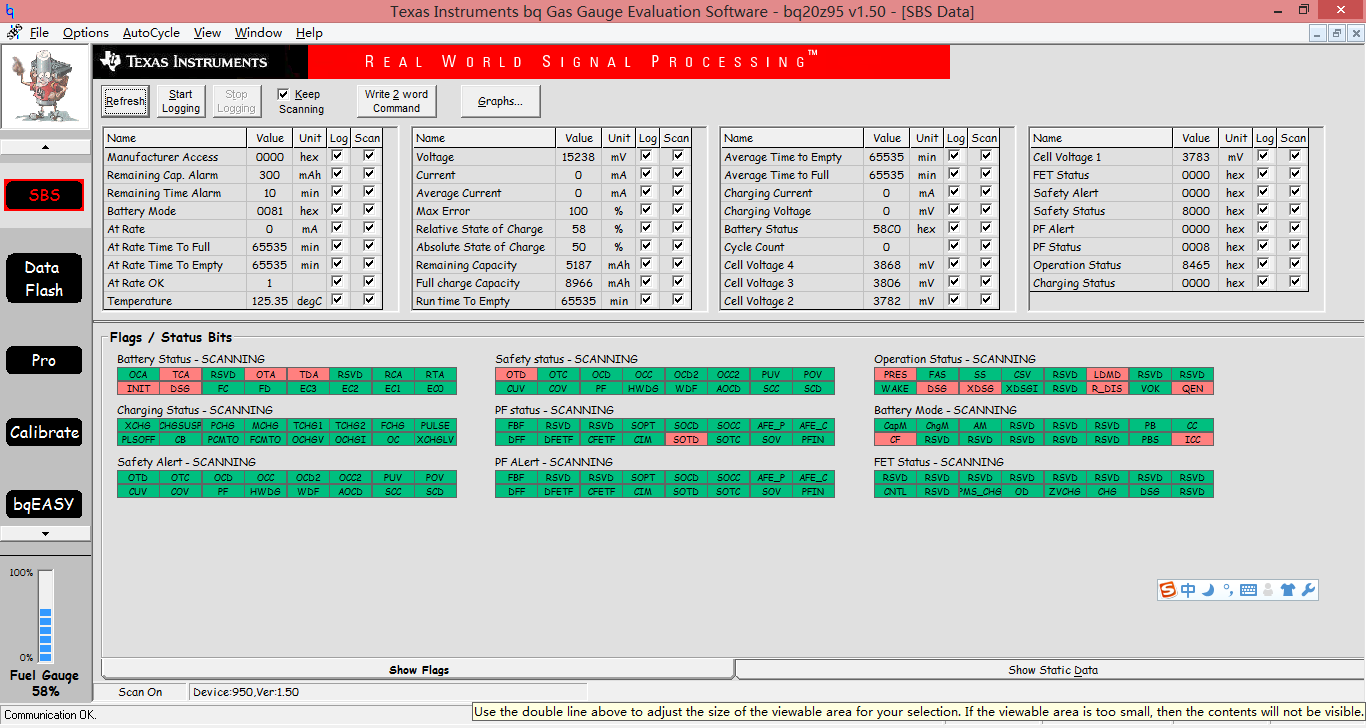The image size is (1366, 728).
Task: Click the down arrow below the bqEASY button
Action: (45, 533)
